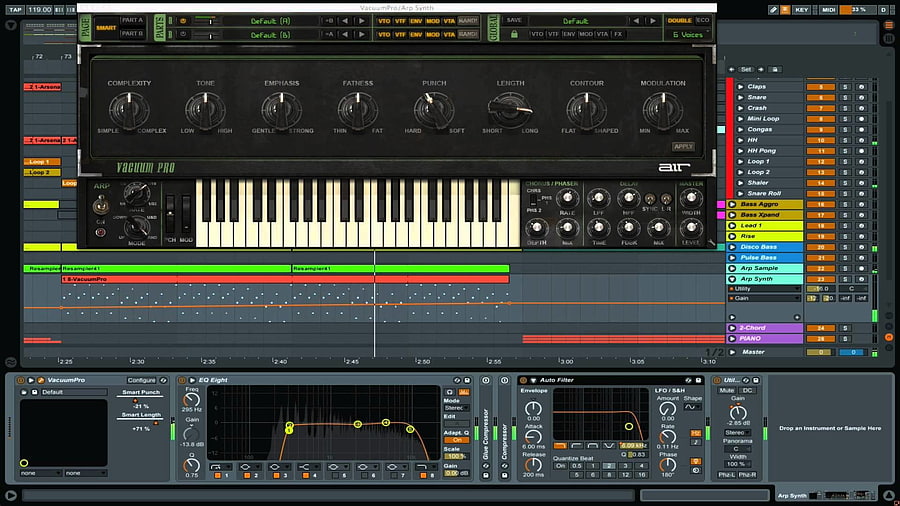Click the COMPLEXITY knob in Vacuum Pro

click(x=129, y=110)
